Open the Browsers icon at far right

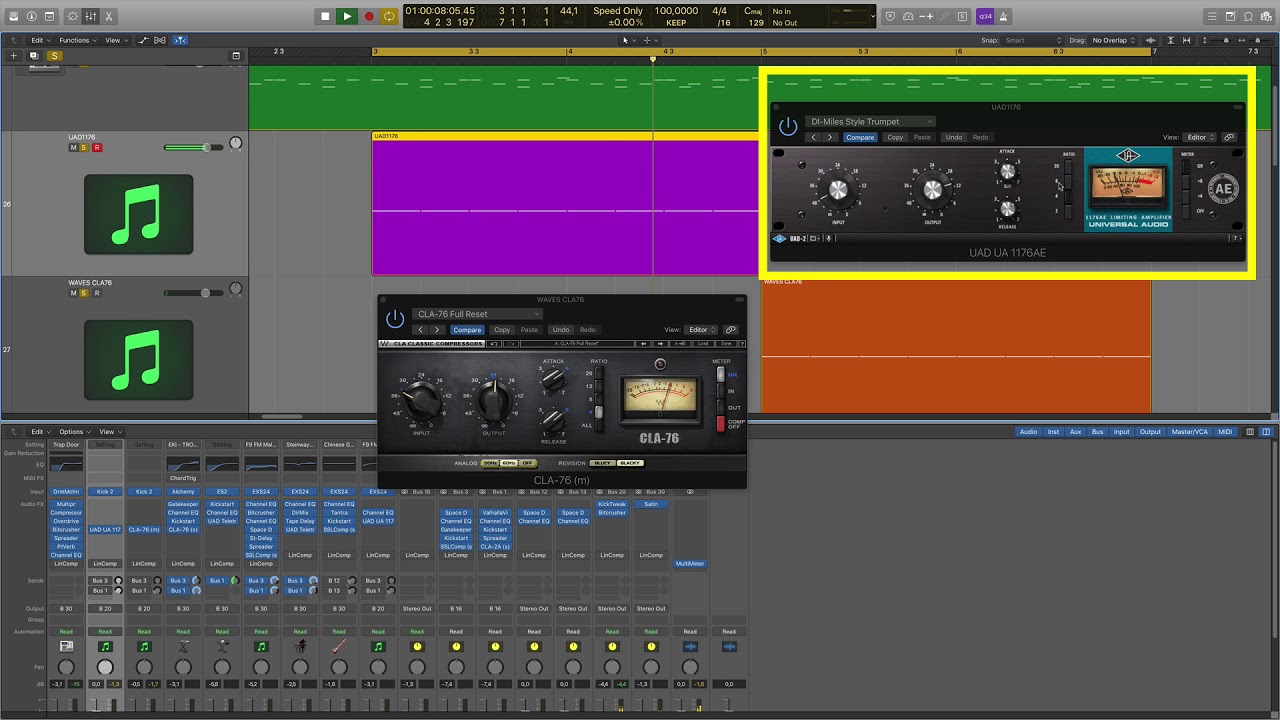[x=1266, y=16]
